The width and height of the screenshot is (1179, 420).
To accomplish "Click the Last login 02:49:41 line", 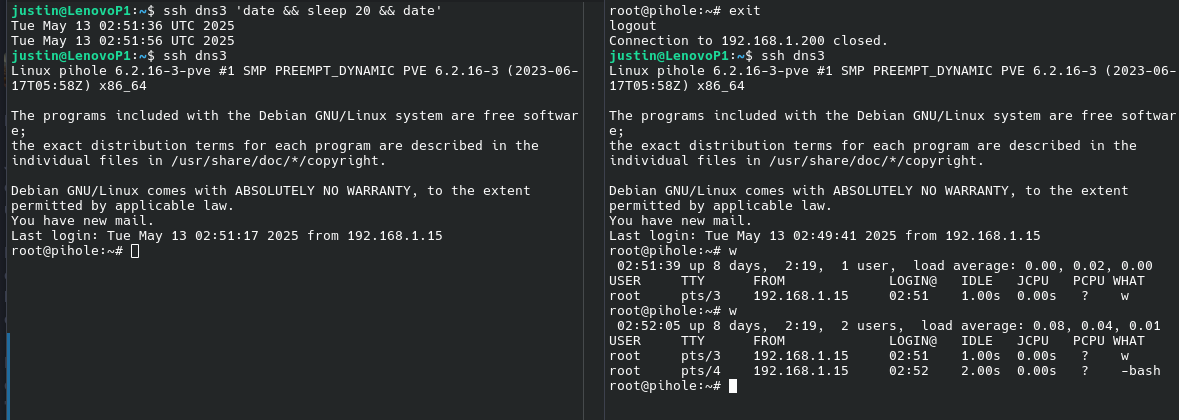I will pyautogui.click(x=824, y=236).
